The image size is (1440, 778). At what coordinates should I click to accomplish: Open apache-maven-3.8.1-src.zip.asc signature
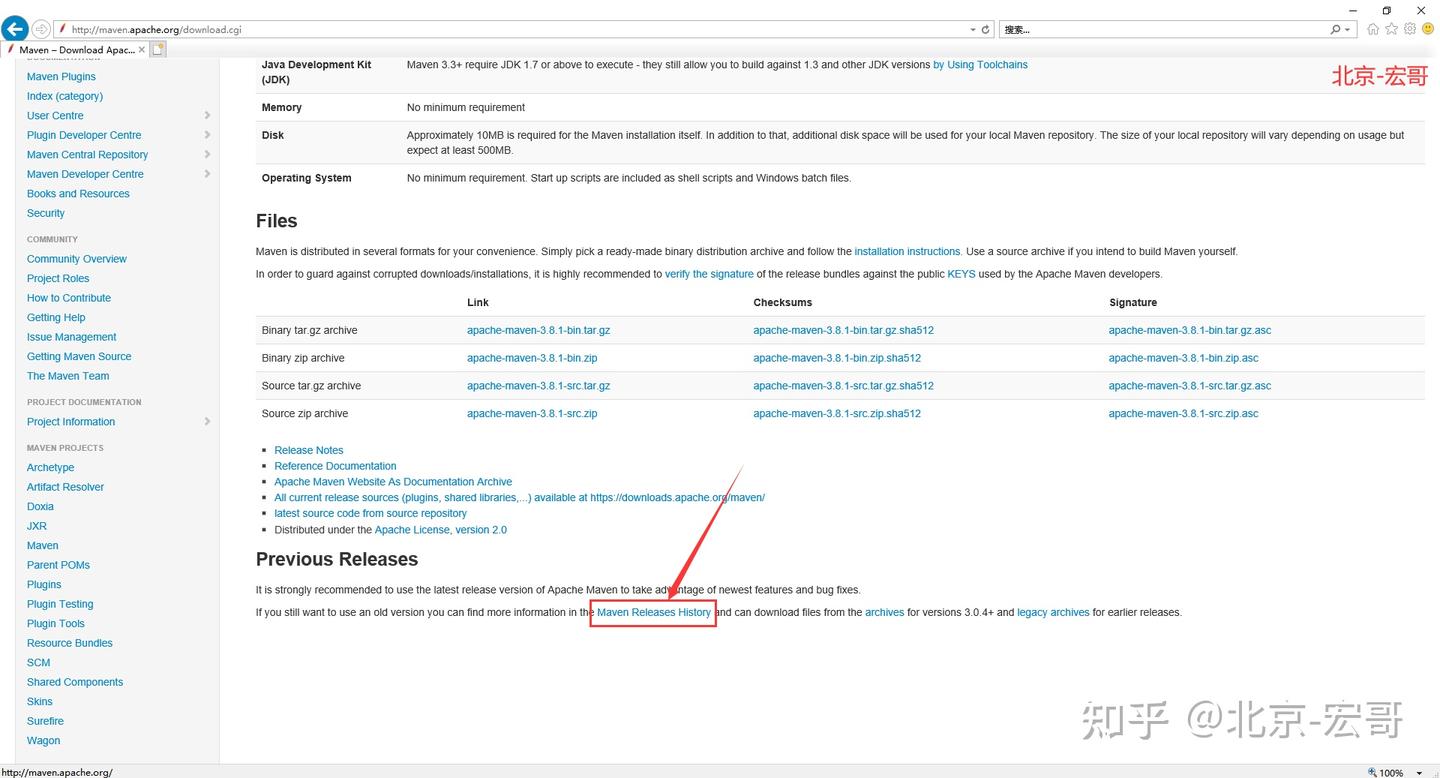(x=1184, y=413)
